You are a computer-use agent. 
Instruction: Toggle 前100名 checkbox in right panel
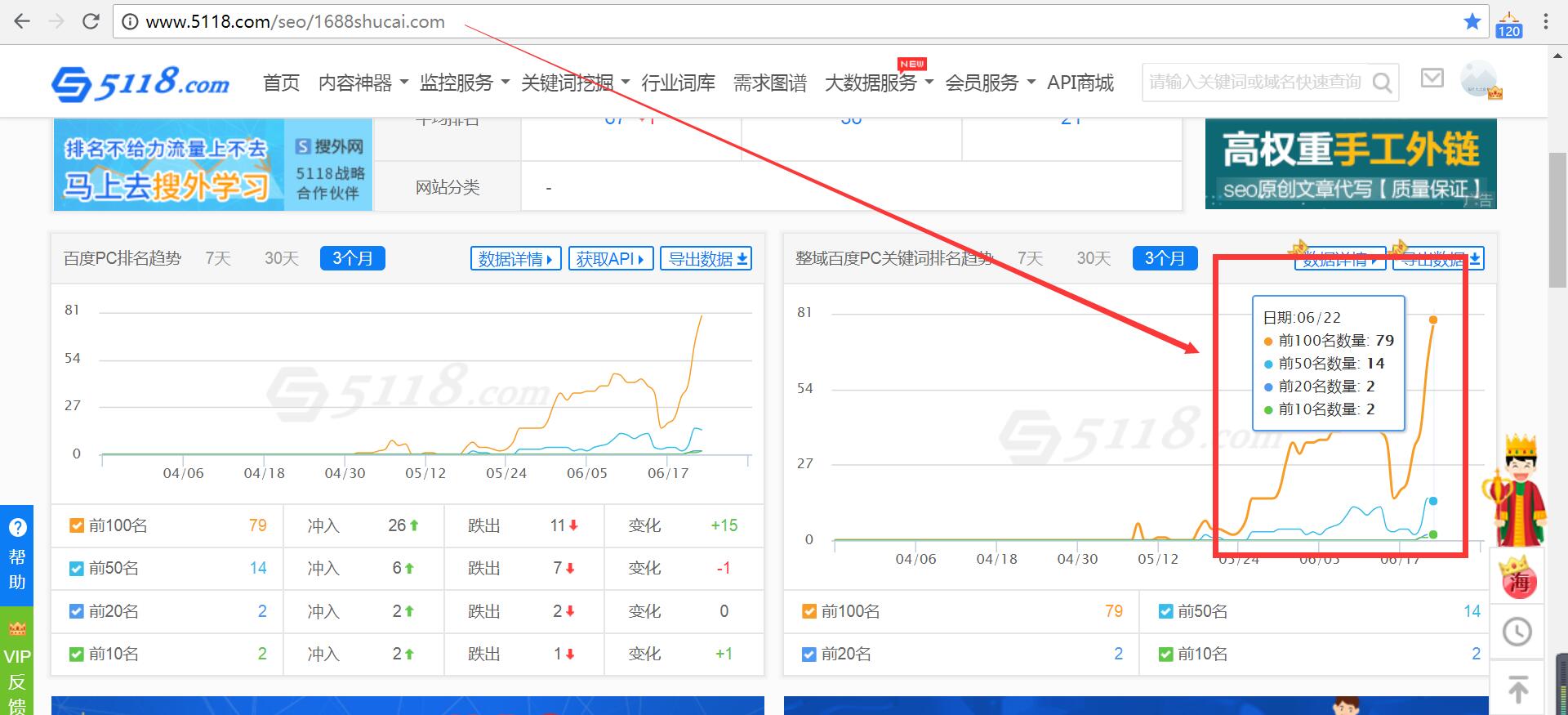(809, 611)
